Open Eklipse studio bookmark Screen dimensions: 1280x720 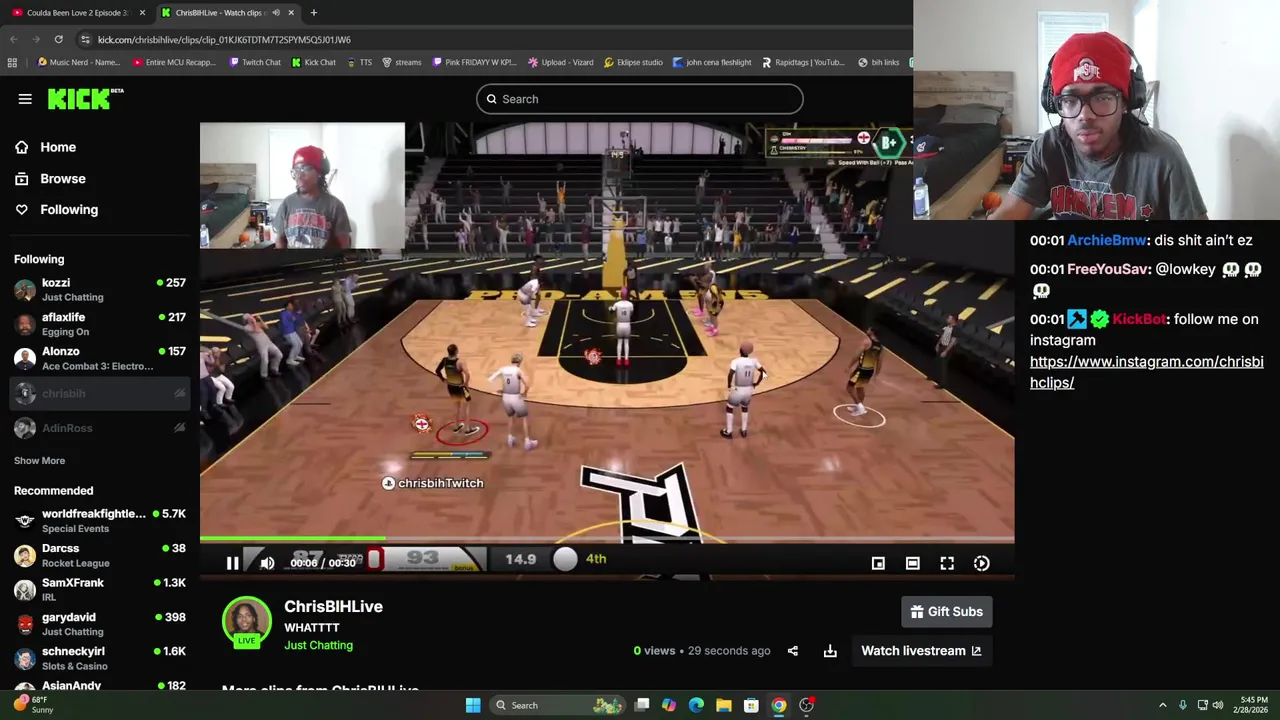[x=633, y=62]
